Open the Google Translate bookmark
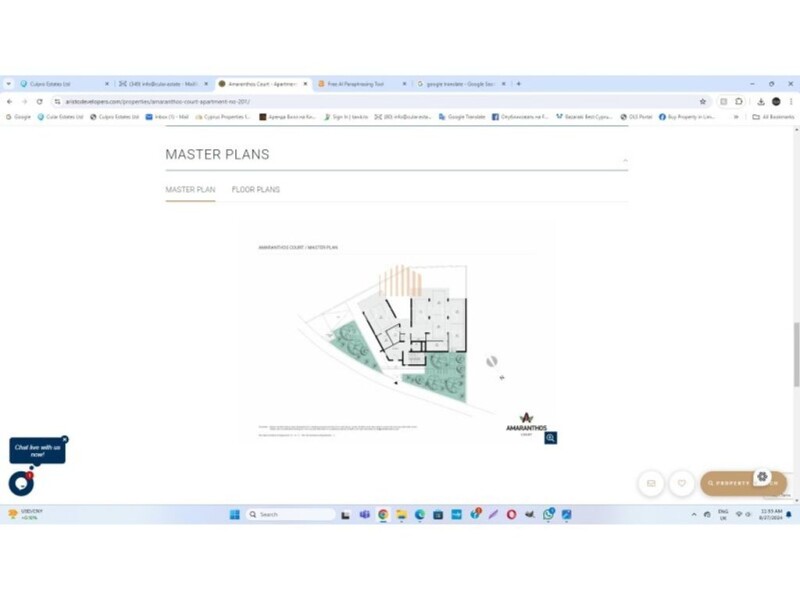 (465, 117)
